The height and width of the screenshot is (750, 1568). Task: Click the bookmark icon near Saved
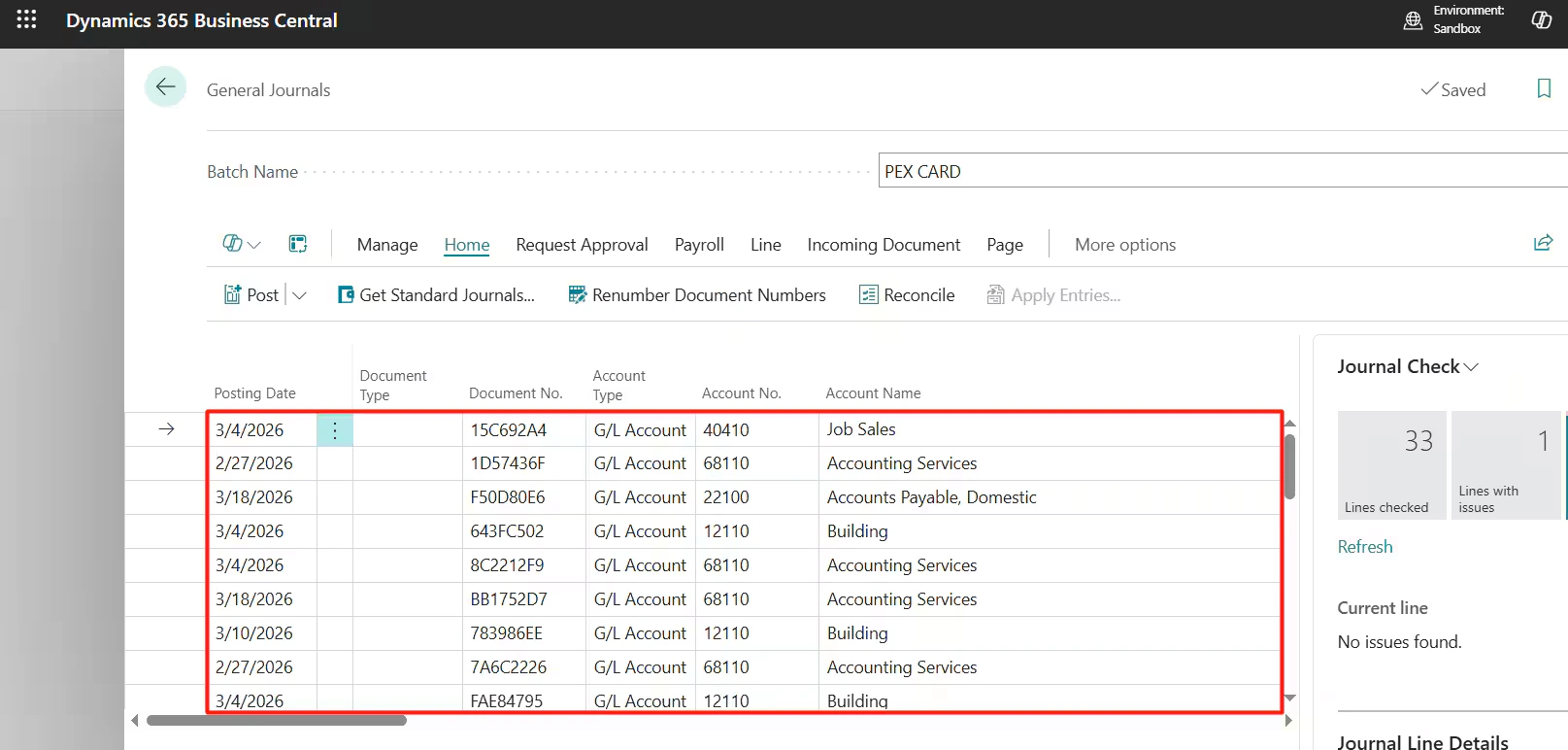[1544, 89]
